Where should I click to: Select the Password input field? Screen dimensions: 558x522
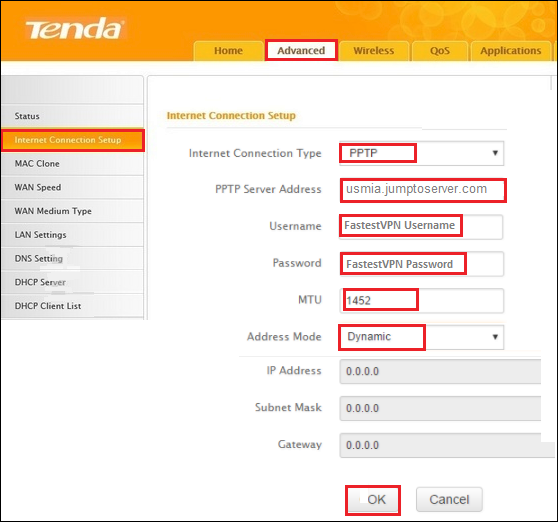(x=422, y=264)
